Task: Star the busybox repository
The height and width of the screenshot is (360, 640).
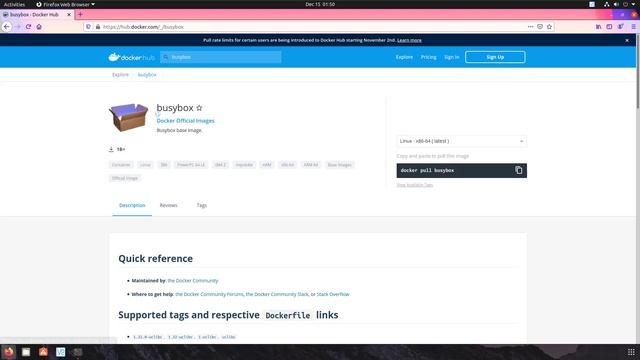Action: [199, 108]
